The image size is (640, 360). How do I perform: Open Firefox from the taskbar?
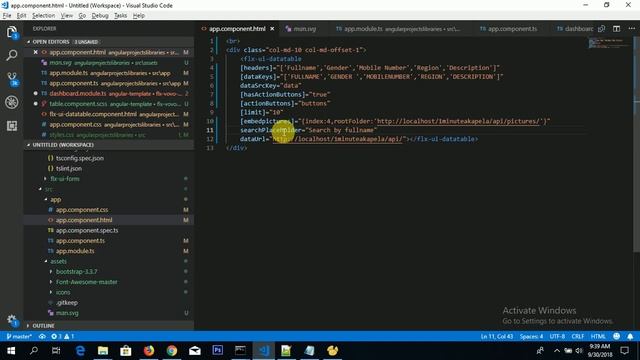pos(149,351)
